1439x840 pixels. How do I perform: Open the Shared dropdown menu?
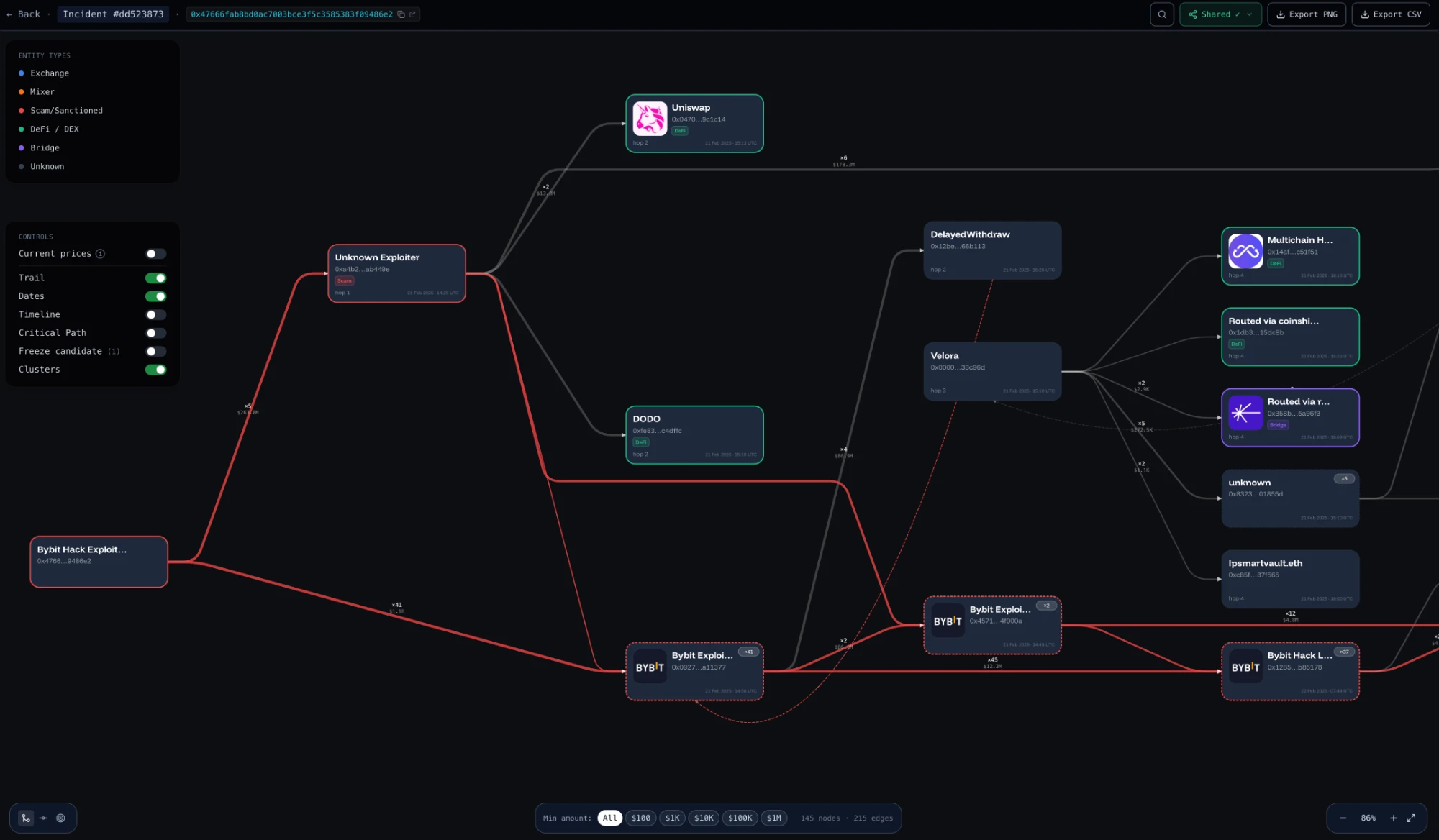[x=1220, y=14]
